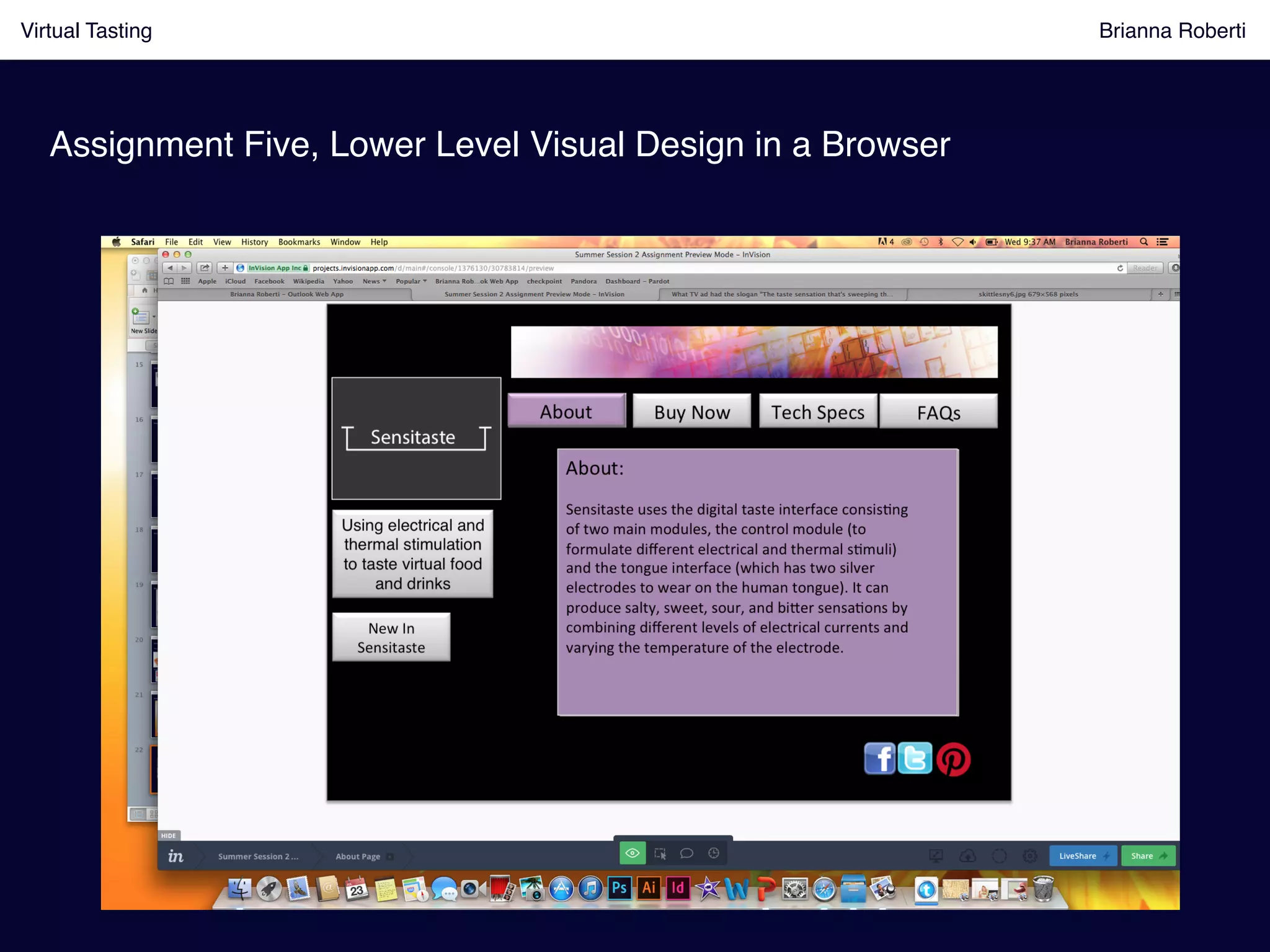Open the InVision logo home icon
Viewport: 1270px width, 952px height.
point(175,856)
